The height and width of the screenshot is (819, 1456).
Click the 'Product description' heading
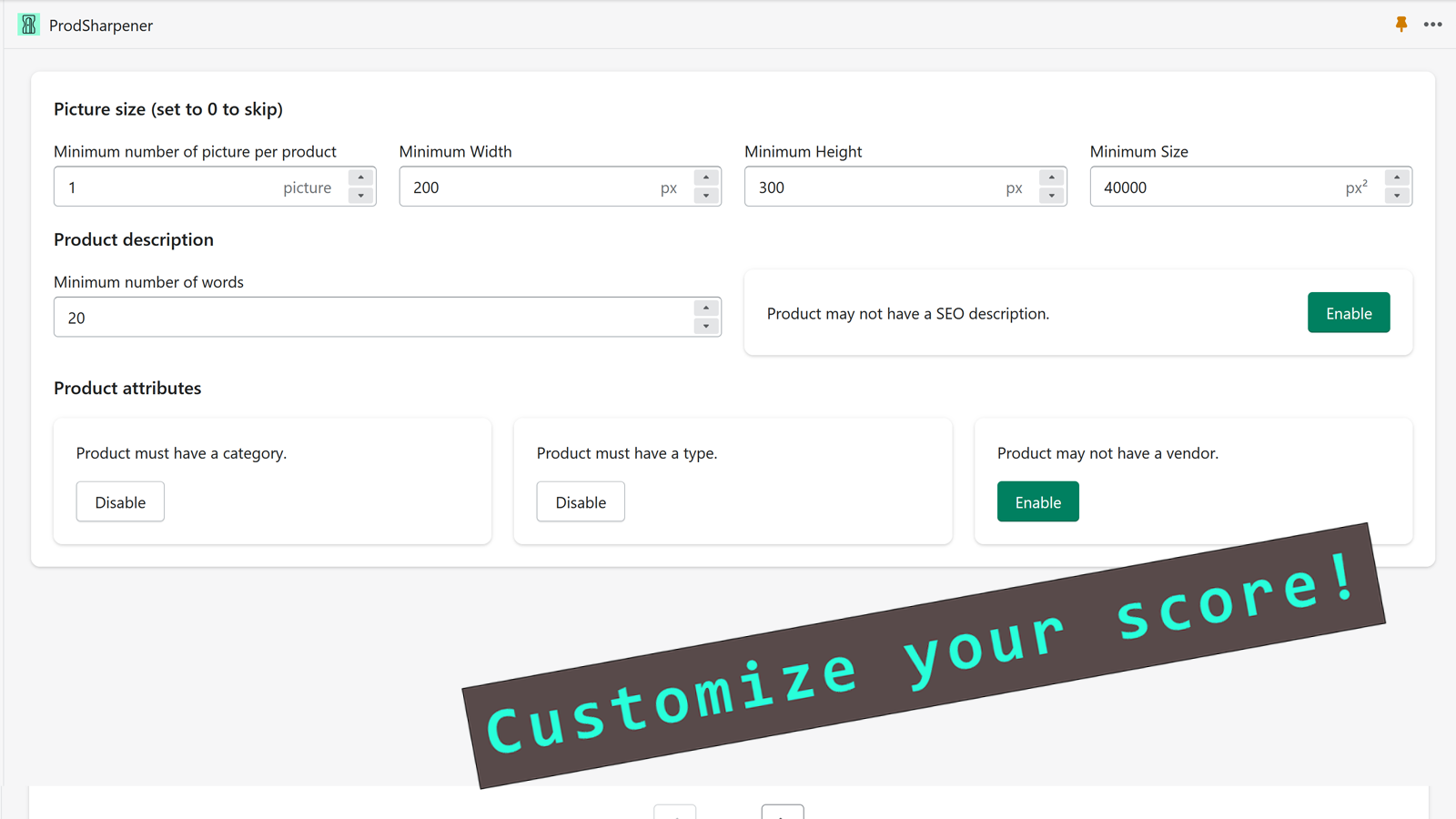pyautogui.click(x=134, y=239)
